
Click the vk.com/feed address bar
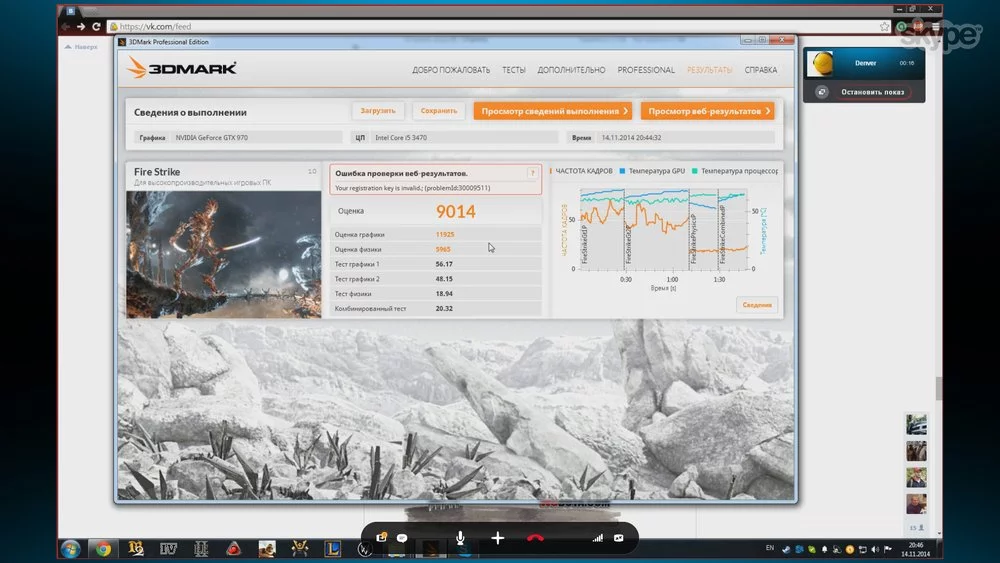(497, 27)
